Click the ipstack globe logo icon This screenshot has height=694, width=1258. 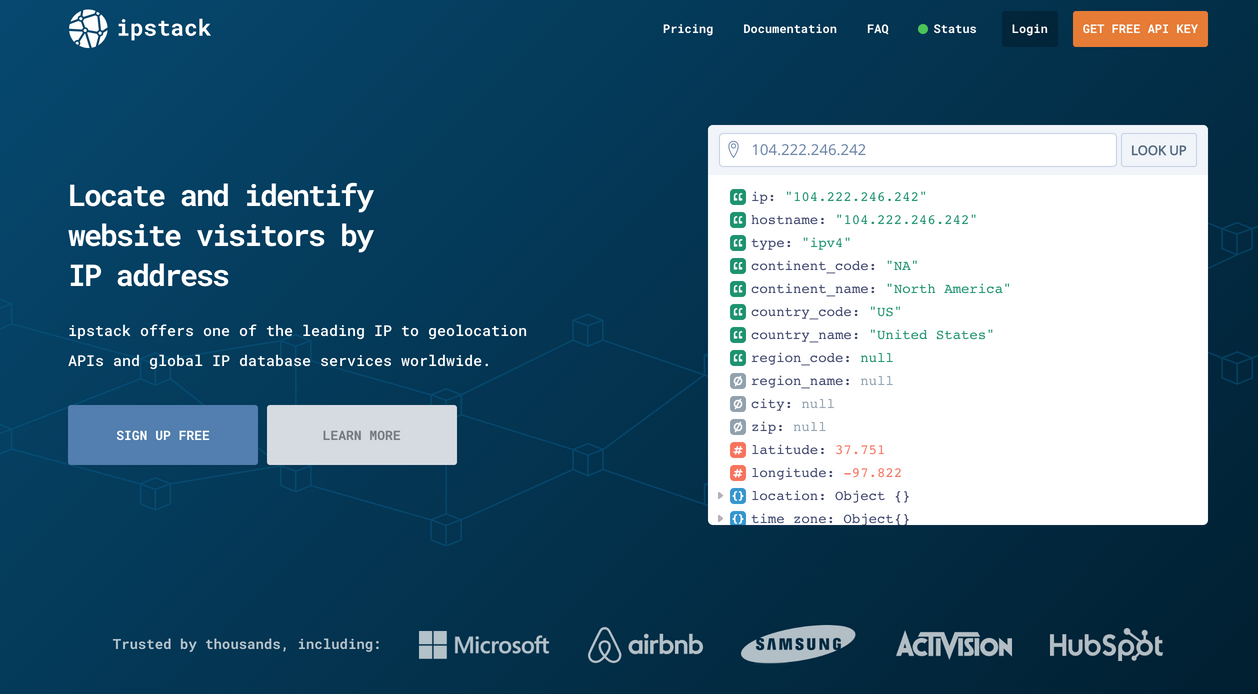click(88, 29)
